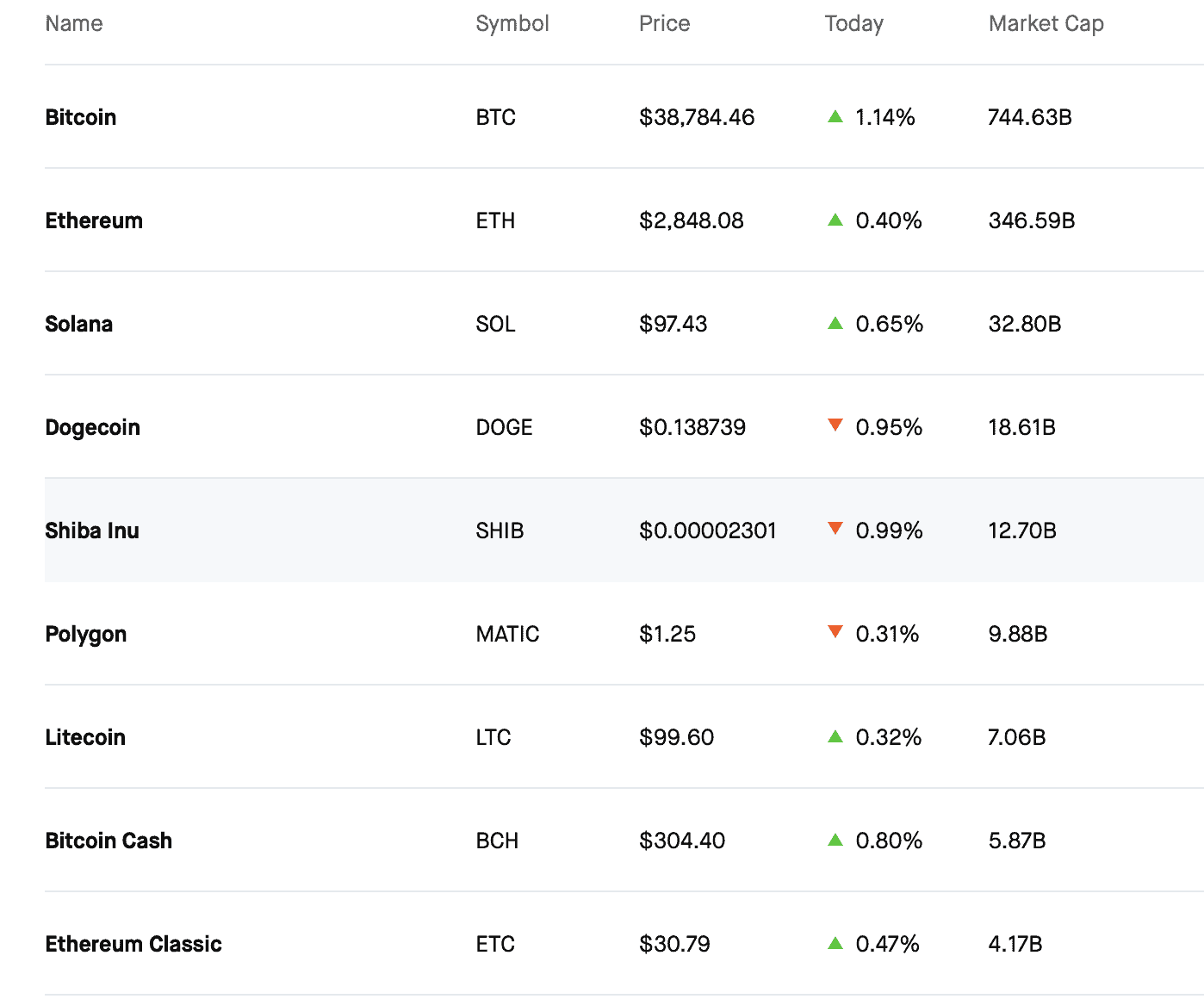The height and width of the screenshot is (999, 1204).
Task: Click the BCH symbol
Action: point(497,841)
